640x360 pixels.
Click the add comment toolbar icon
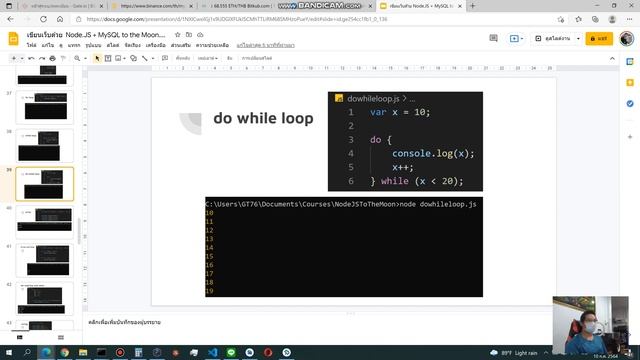(165, 58)
